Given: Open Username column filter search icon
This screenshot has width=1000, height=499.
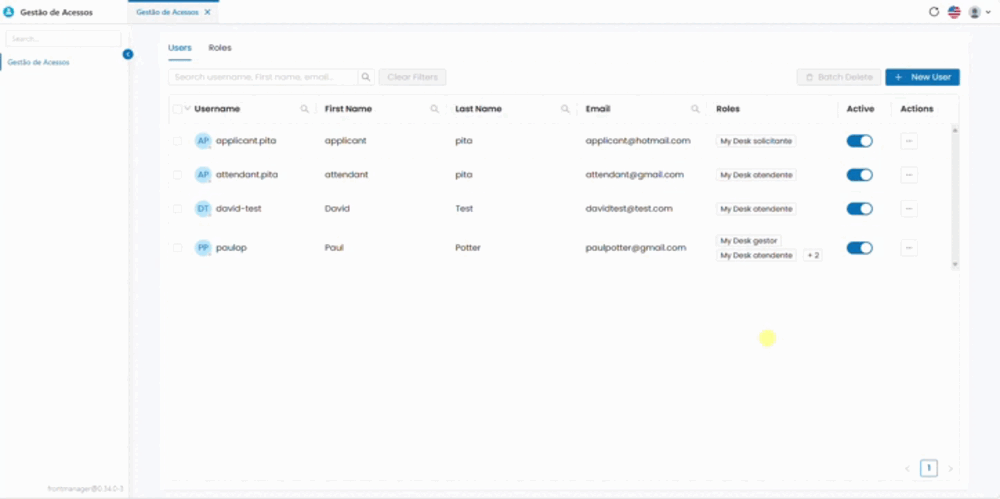Looking at the screenshot, I should 305,109.
